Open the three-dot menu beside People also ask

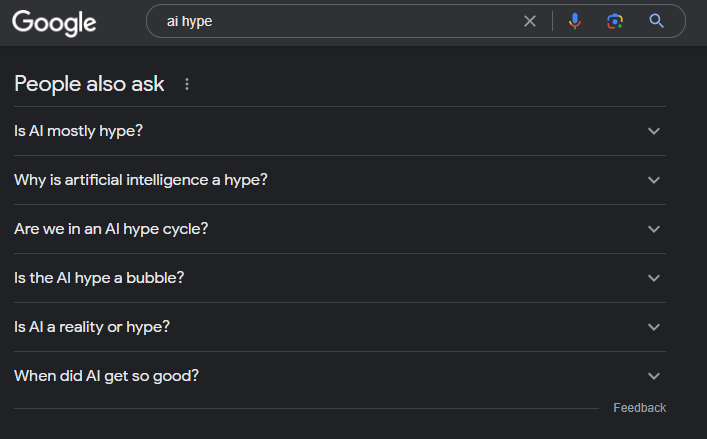[x=187, y=84]
